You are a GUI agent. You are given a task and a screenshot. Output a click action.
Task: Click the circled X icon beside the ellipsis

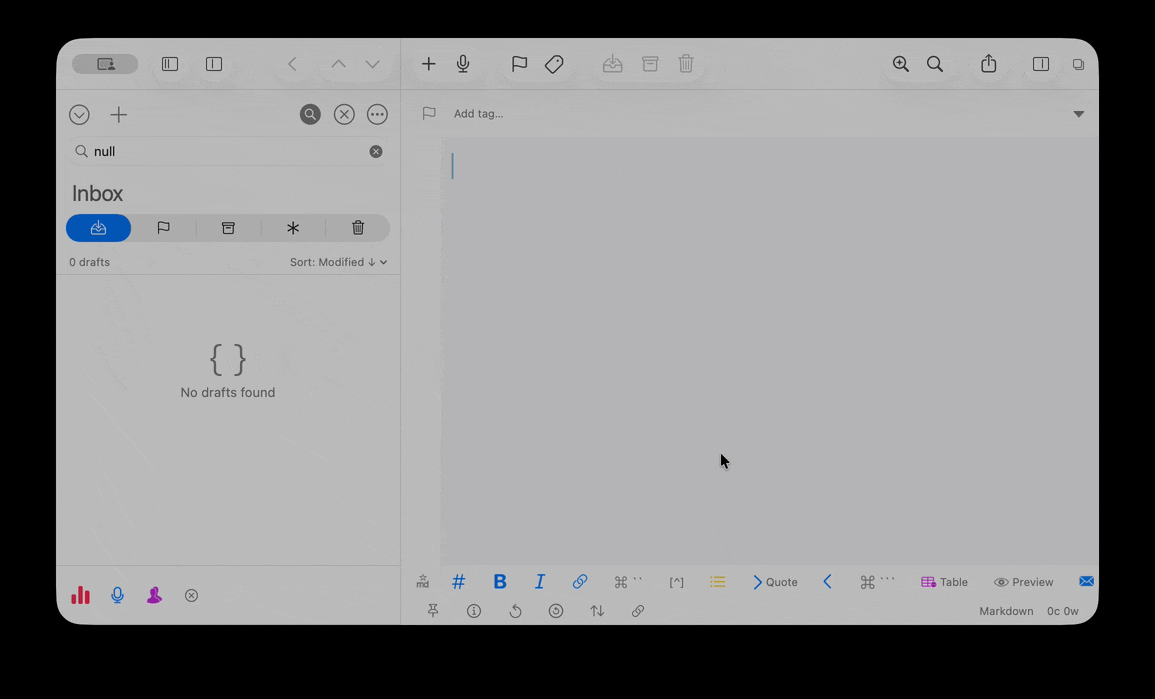(x=344, y=114)
